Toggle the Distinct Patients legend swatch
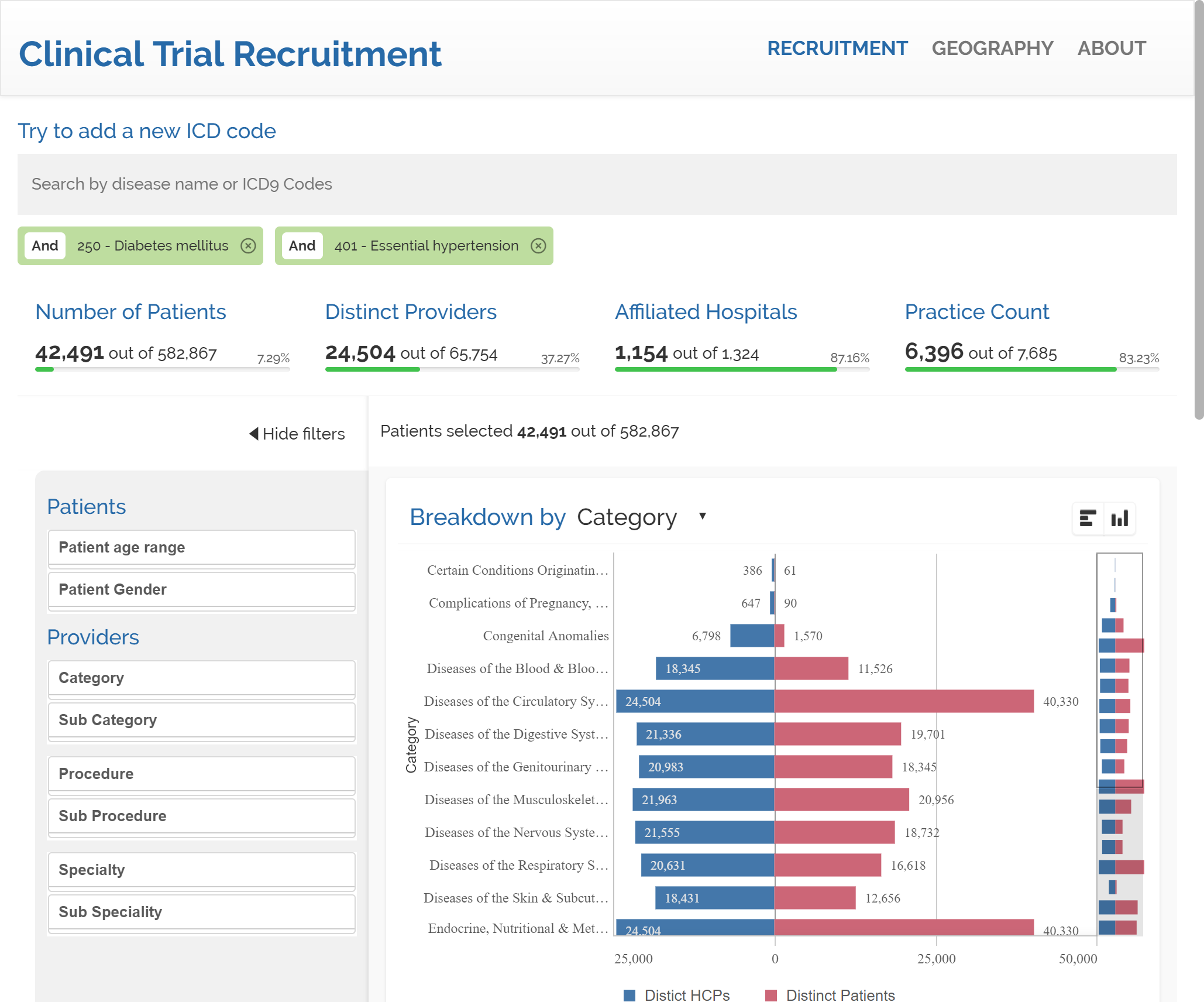Image resolution: width=1204 pixels, height=1002 pixels. pyautogui.click(x=771, y=995)
